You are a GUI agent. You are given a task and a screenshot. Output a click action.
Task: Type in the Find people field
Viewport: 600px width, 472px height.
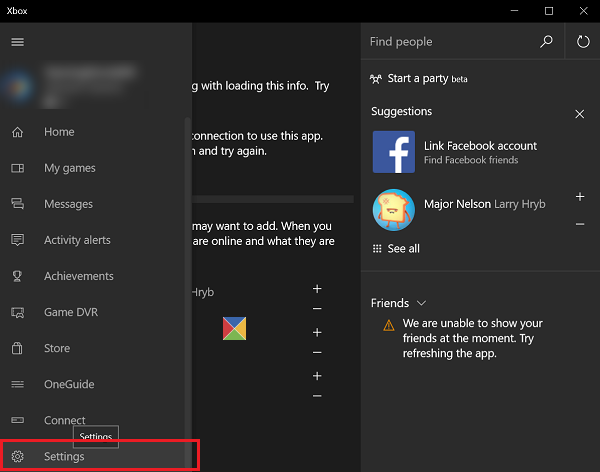pyautogui.click(x=448, y=42)
